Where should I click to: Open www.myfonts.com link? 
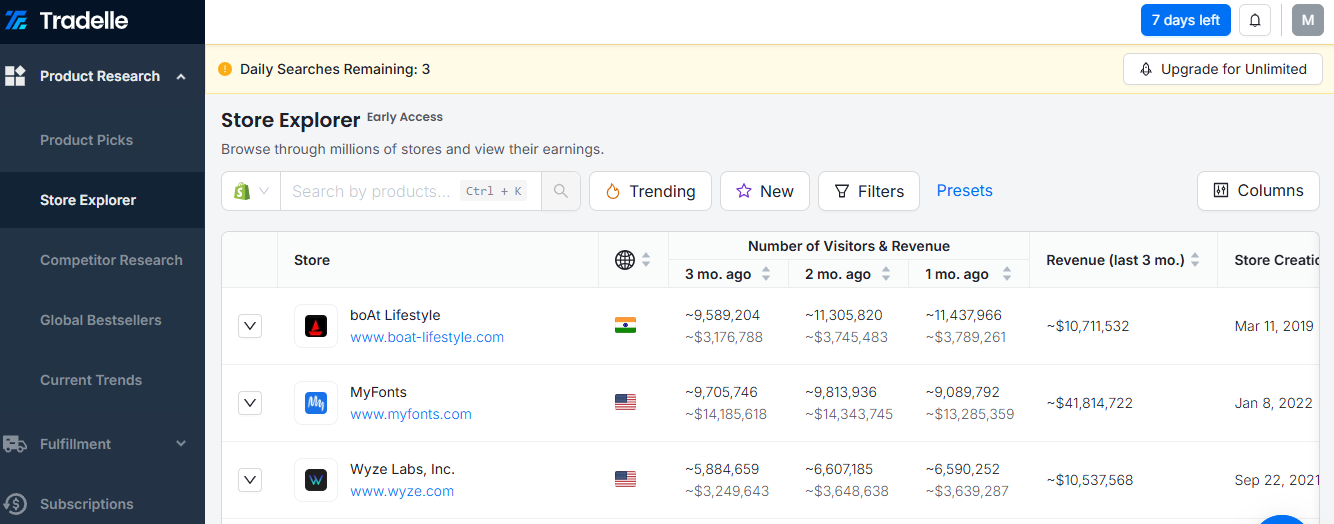[411, 414]
